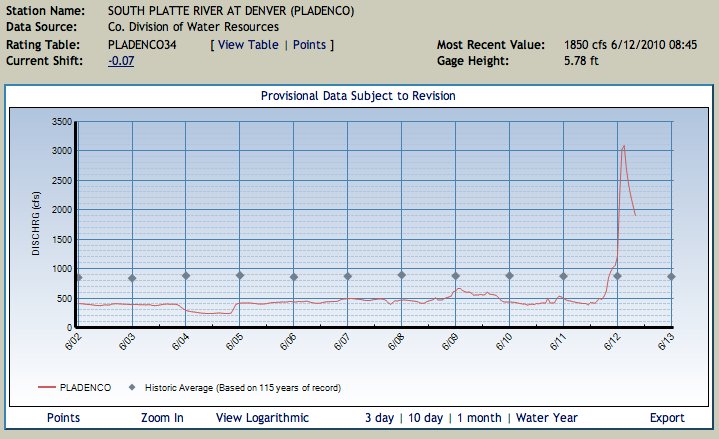The height and width of the screenshot is (439, 719).
Task: Select the 3 day time range
Action: point(378,418)
